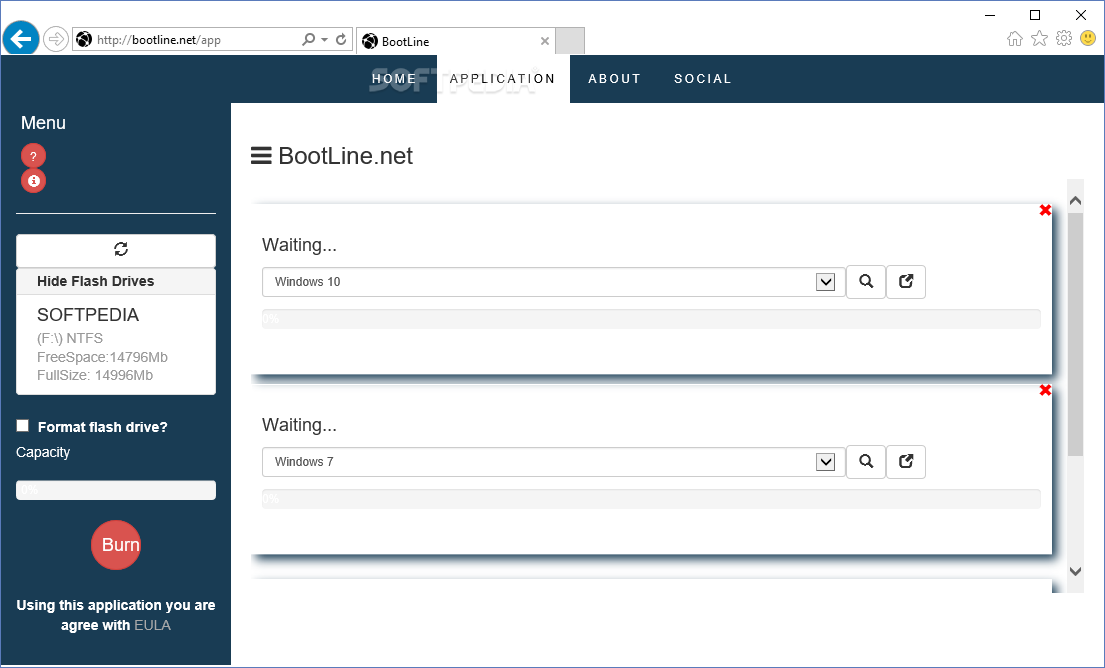Open the SOCIAL nav item

[703, 78]
